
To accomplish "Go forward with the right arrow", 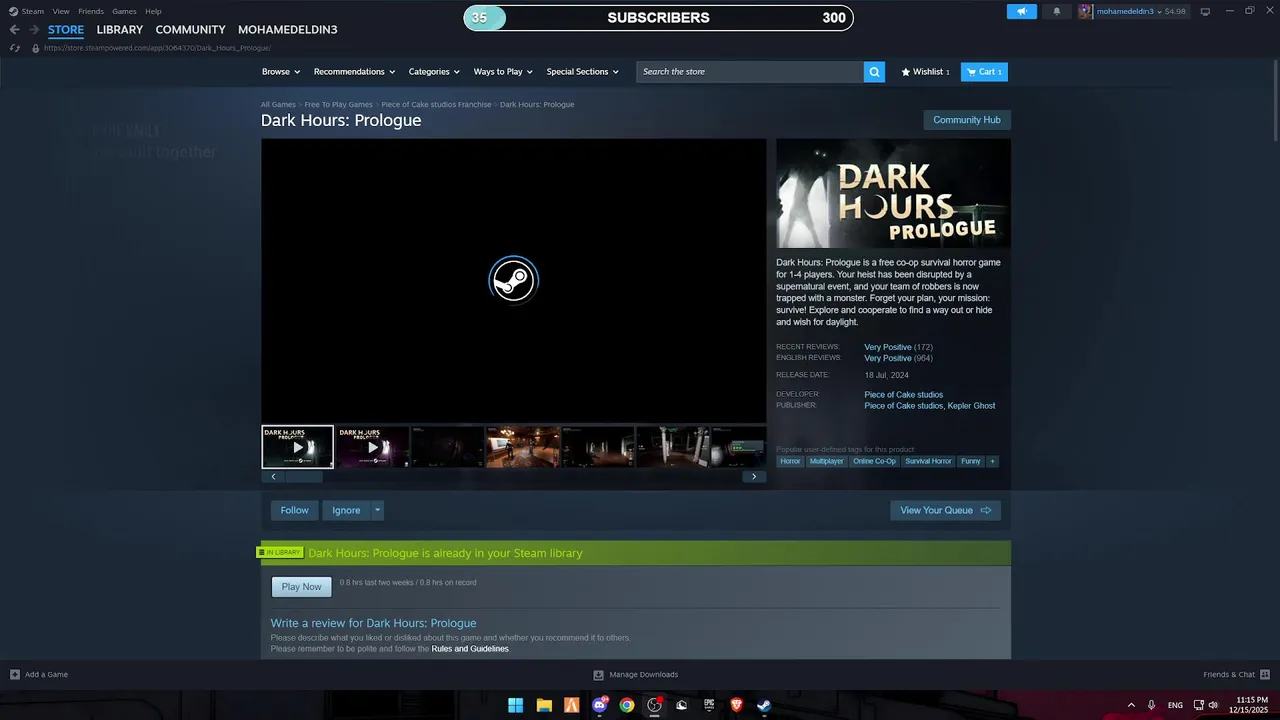I will click(34, 30).
